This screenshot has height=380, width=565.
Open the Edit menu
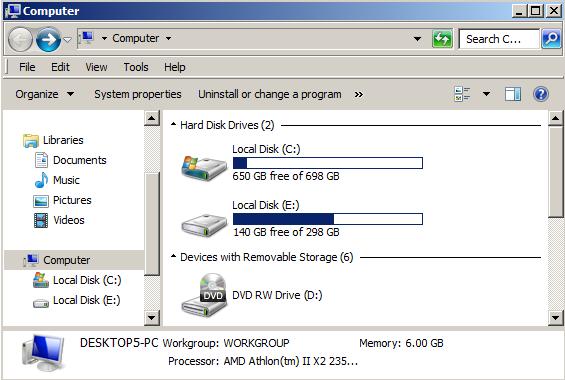tap(60, 67)
